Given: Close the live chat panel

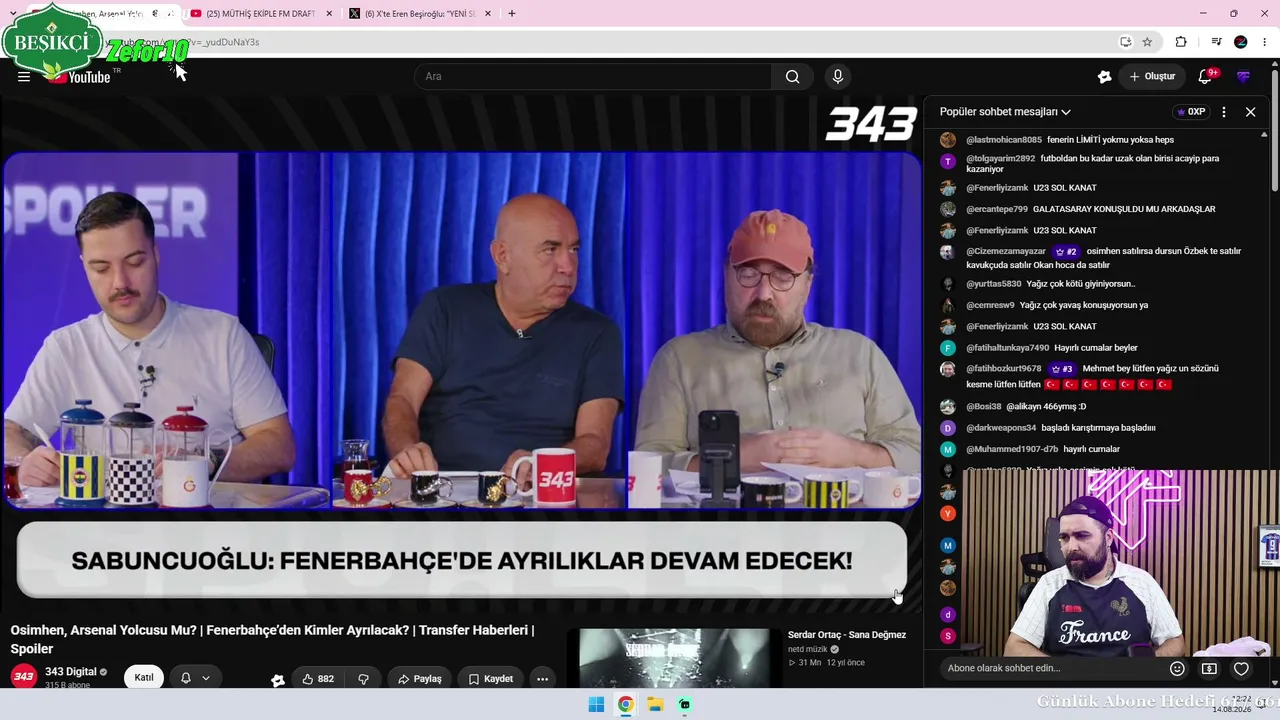Looking at the screenshot, I should (x=1250, y=112).
